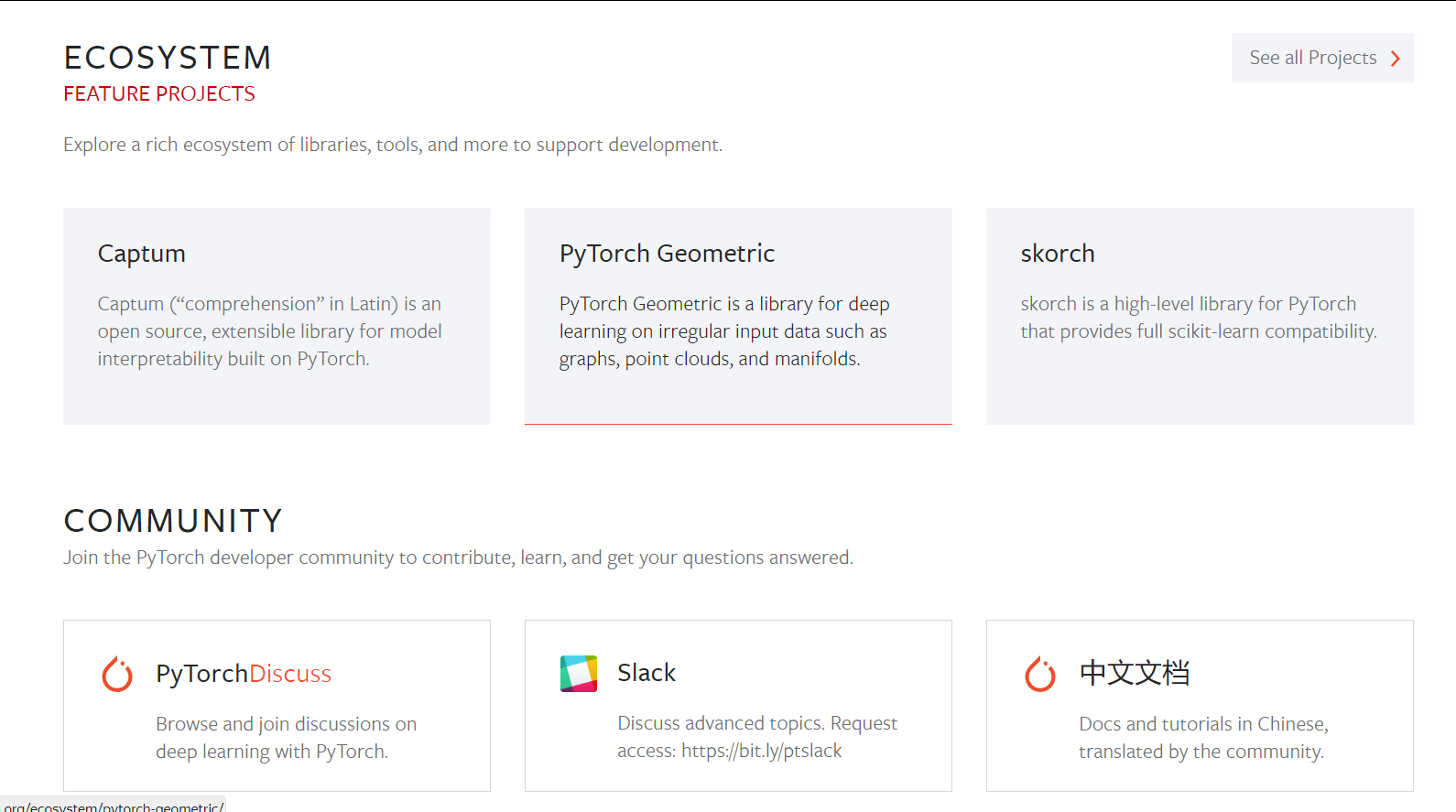
Task: Click the PyTorch flame icon beside 中文文档
Action: (1040, 674)
